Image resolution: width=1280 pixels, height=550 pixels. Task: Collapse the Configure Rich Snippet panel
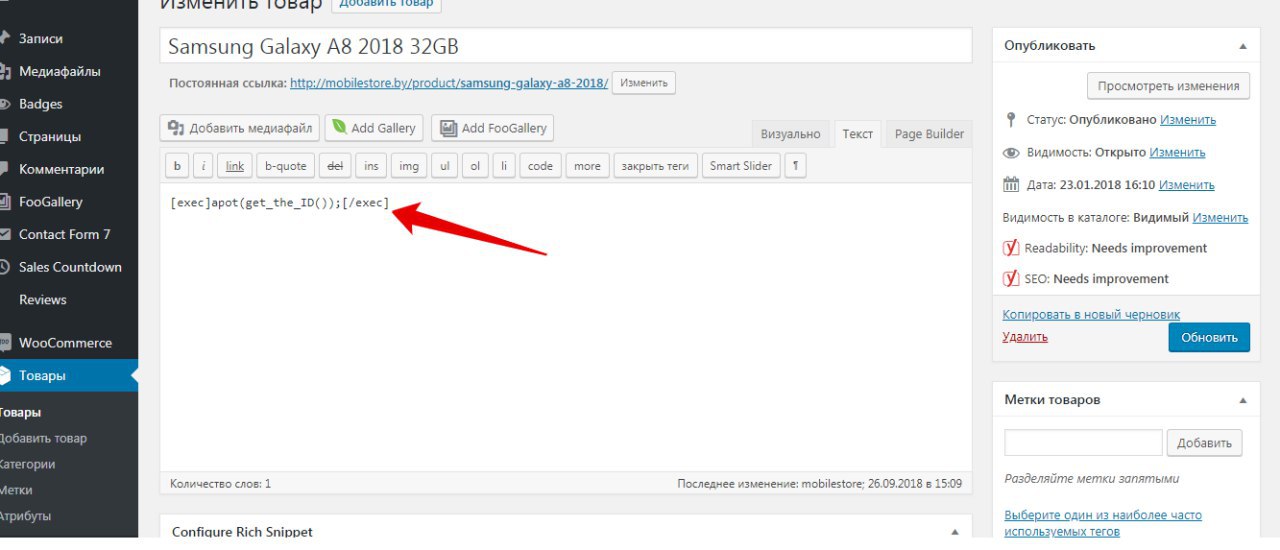954,532
